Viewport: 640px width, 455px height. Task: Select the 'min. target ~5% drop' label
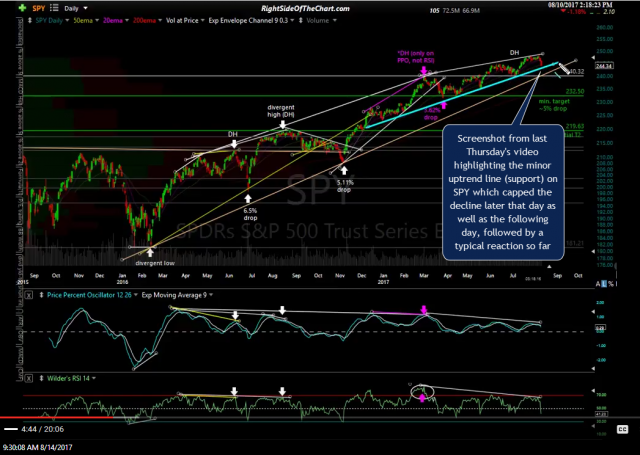pyautogui.click(x=554, y=105)
